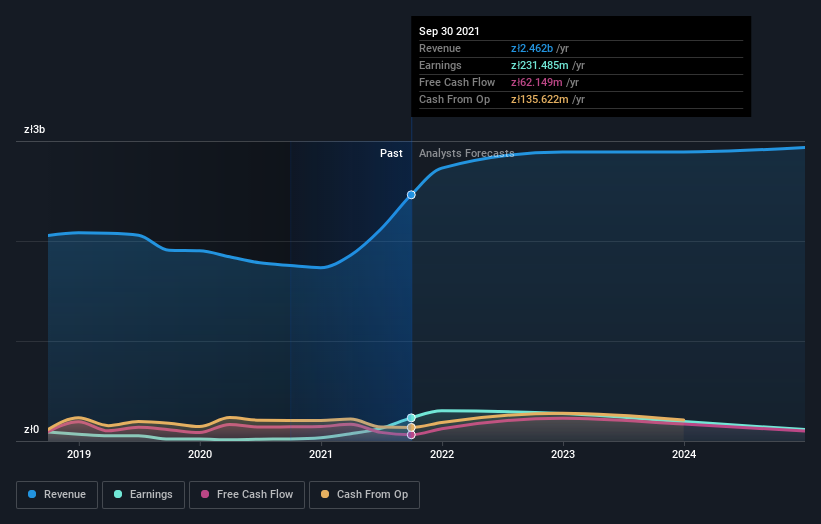Click the Analysts Forecasts label
The width and height of the screenshot is (821, 524).
pos(467,153)
